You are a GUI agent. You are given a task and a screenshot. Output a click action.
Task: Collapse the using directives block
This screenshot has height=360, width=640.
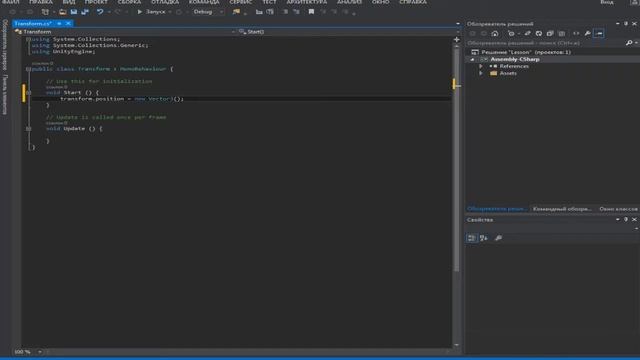click(x=28, y=39)
